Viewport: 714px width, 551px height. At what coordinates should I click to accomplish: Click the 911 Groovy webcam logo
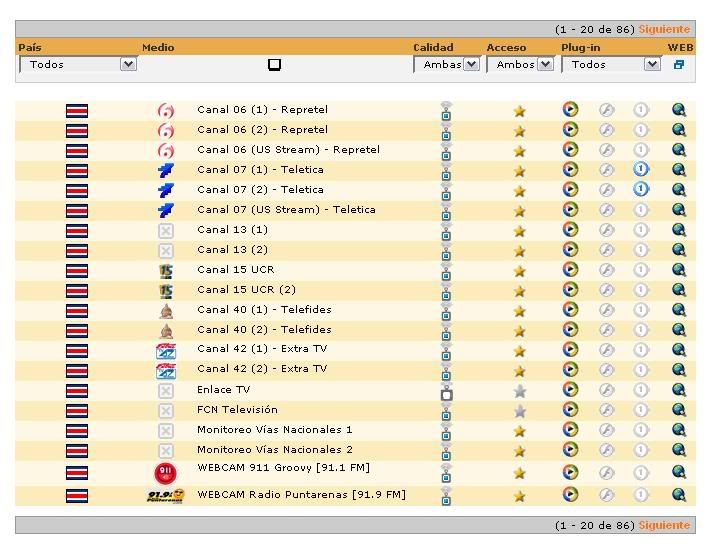click(165, 473)
